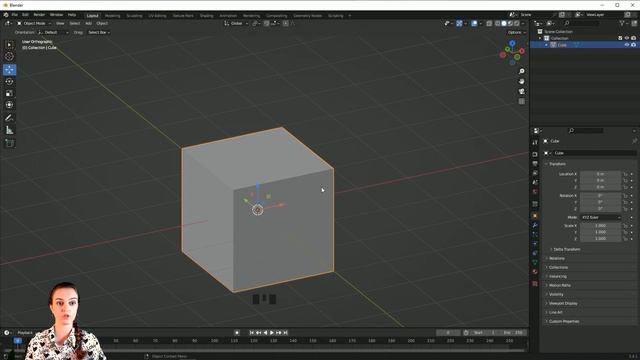Open the Scene properties tab icon
This screenshot has width=640, height=360.
[535, 182]
